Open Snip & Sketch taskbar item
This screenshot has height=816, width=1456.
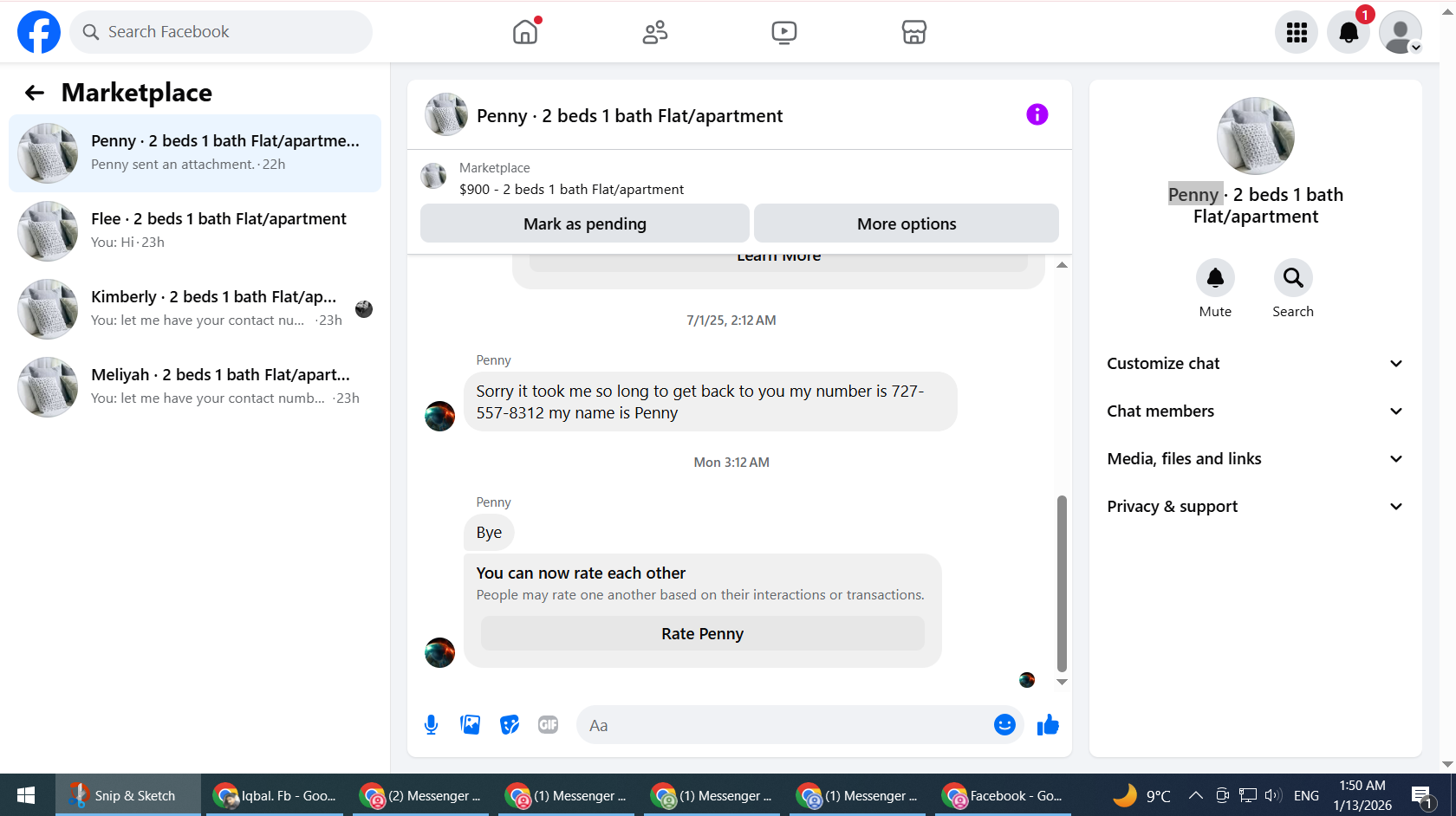[128, 795]
